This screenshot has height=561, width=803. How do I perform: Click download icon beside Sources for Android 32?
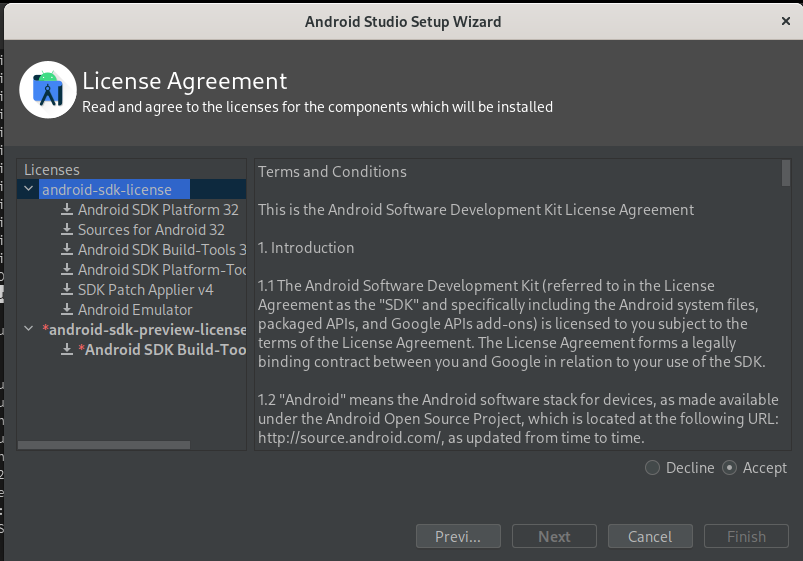click(x=67, y=230)
